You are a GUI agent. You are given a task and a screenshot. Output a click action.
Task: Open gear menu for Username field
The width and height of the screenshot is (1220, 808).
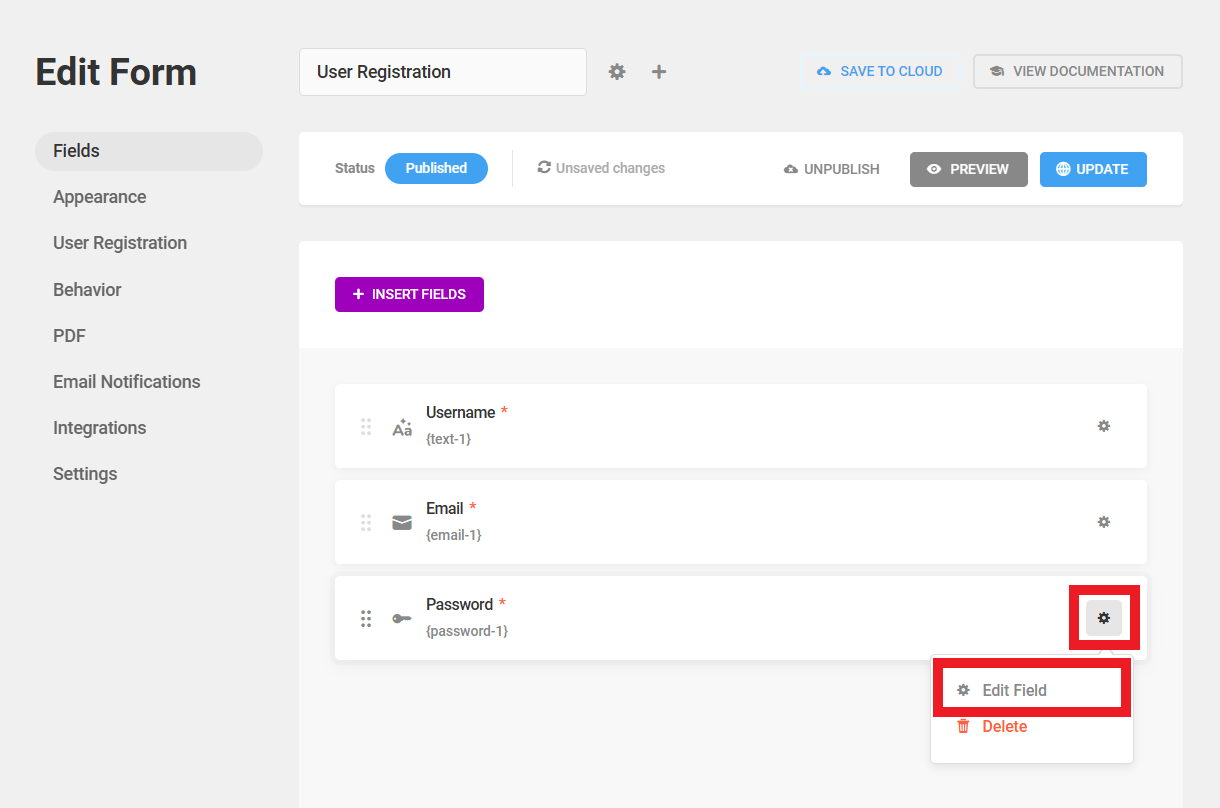pyautogui.click(x=1104, y=426)
